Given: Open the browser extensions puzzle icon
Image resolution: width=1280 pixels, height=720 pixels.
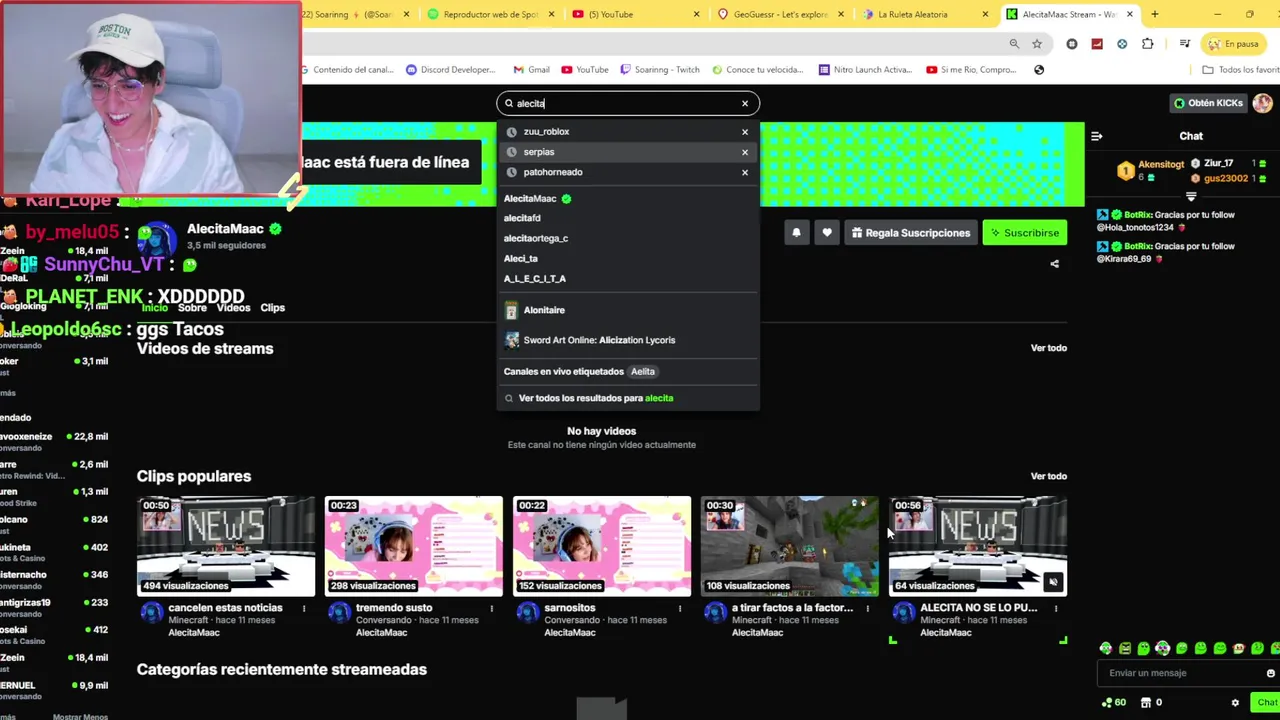Looking at the screenshot, I should (x=1147, y=44).
